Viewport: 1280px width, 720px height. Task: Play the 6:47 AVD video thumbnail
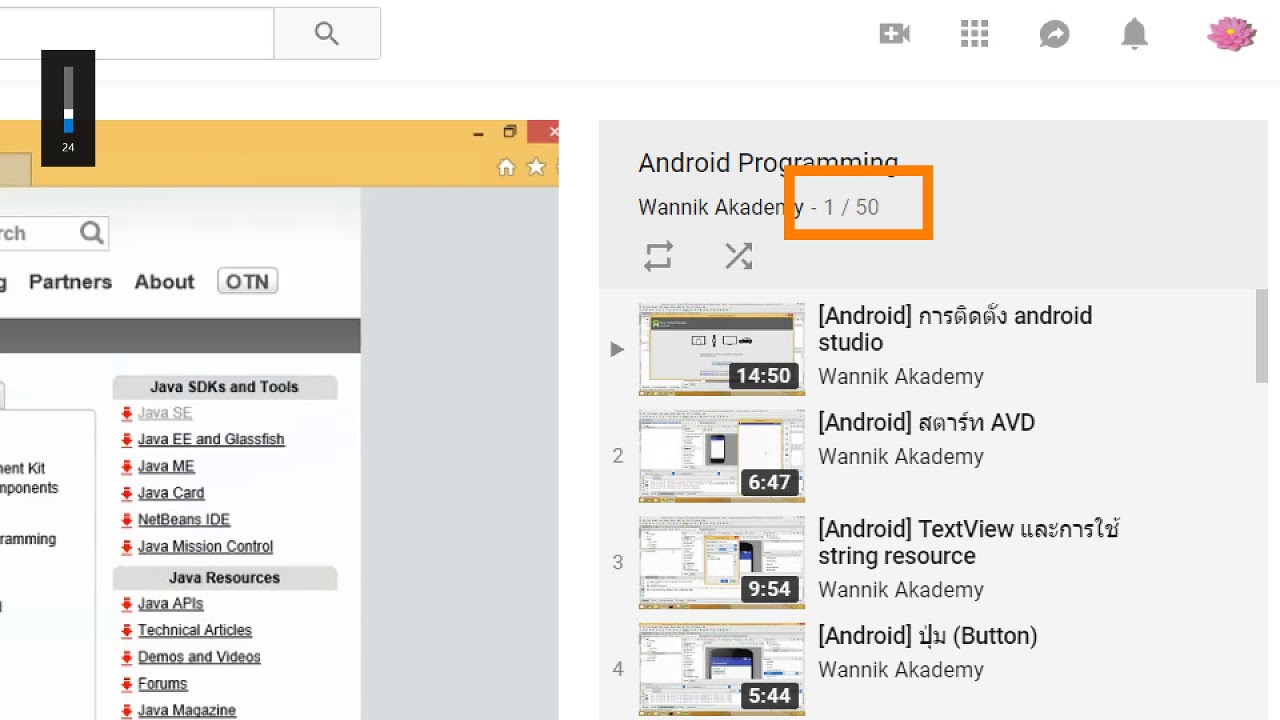[721, 456]
